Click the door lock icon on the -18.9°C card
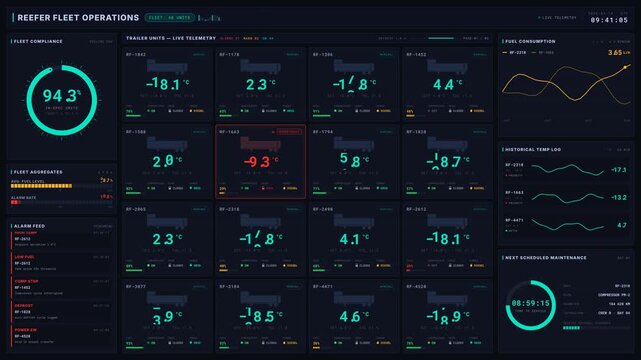Image resolution: width=641 pixels, height=360 pixels. pyautogui.click(x=450, y=343)
